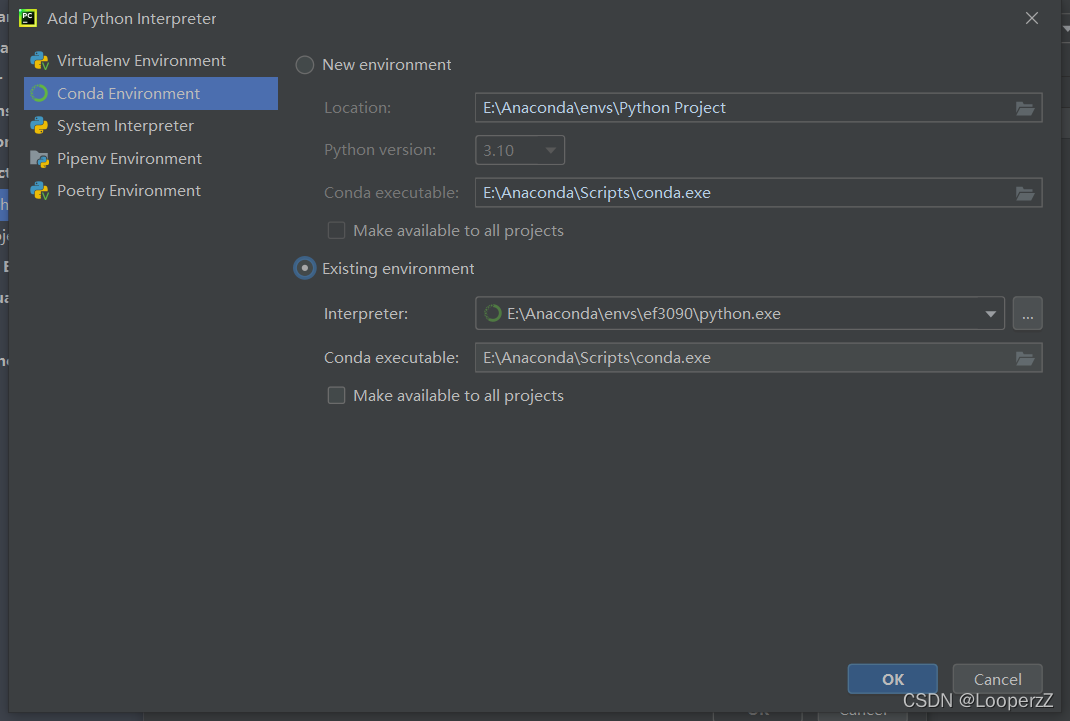Close the Add Python Interpreter dialog
The width and height of the screenshot is (1070, 721).
pyautogui.click(x=1031, y=18)
